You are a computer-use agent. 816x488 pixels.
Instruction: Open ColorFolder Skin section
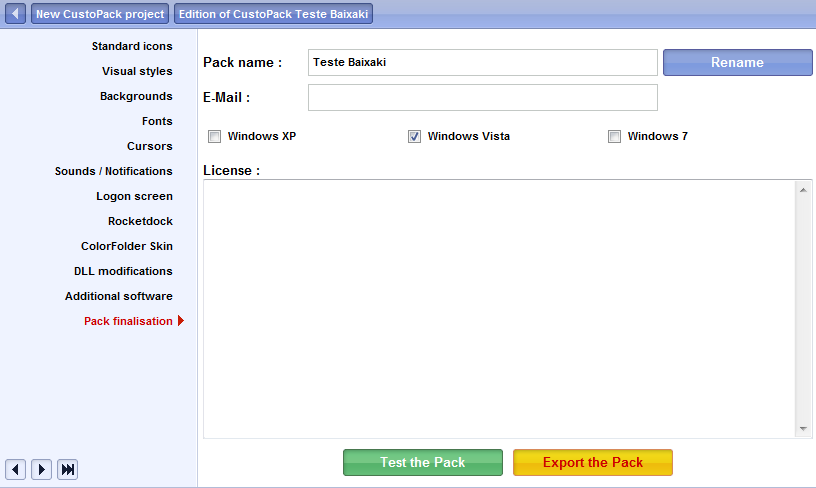(127, 246)
